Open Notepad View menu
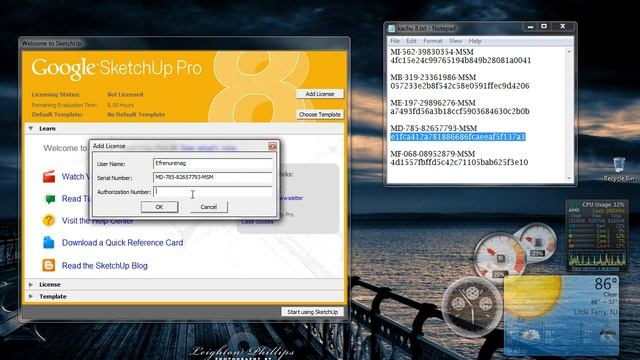Image resolution: width=640 pixels, height=360 pixels. tap(456, 41)
